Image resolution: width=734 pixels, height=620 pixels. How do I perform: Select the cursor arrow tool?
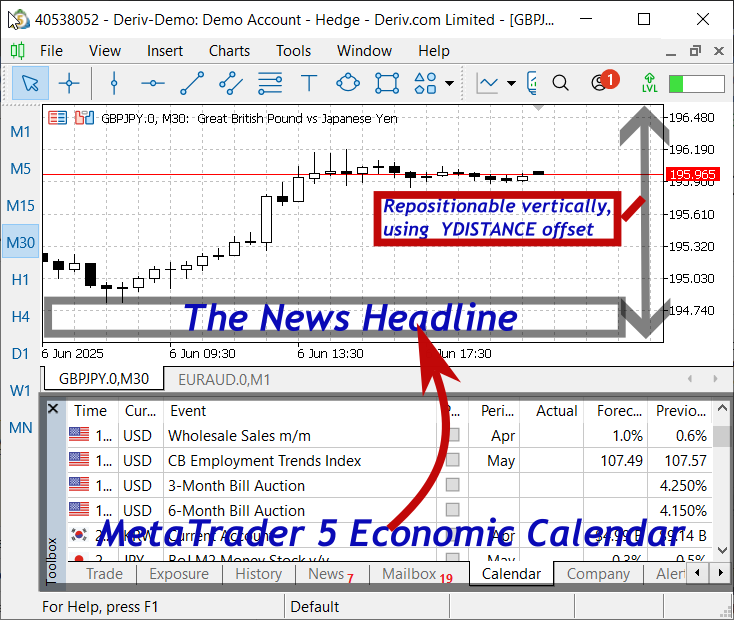coord(30,83)
